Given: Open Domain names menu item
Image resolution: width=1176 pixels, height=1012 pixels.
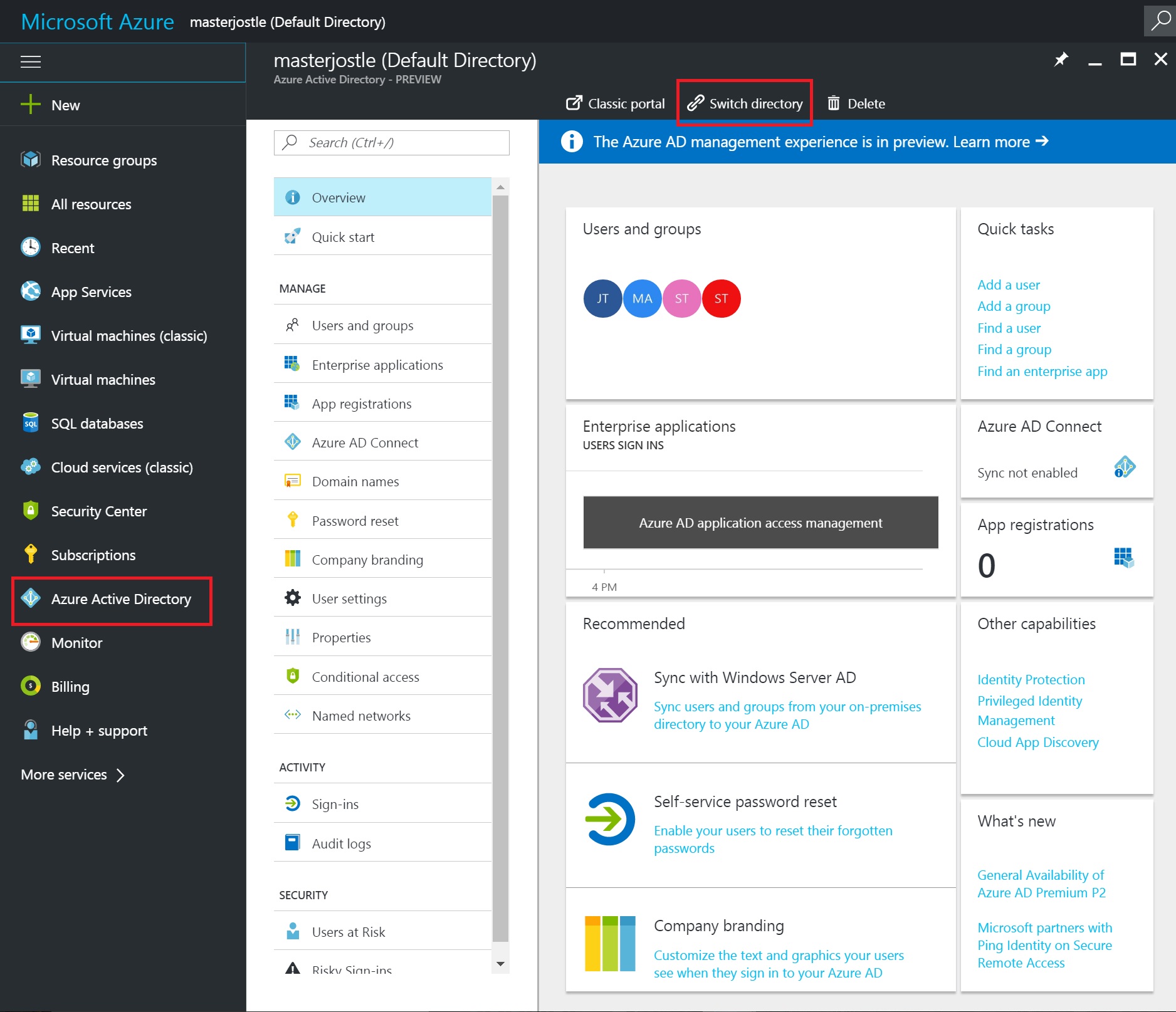Looking at the screenshot, I should (382, 481).
